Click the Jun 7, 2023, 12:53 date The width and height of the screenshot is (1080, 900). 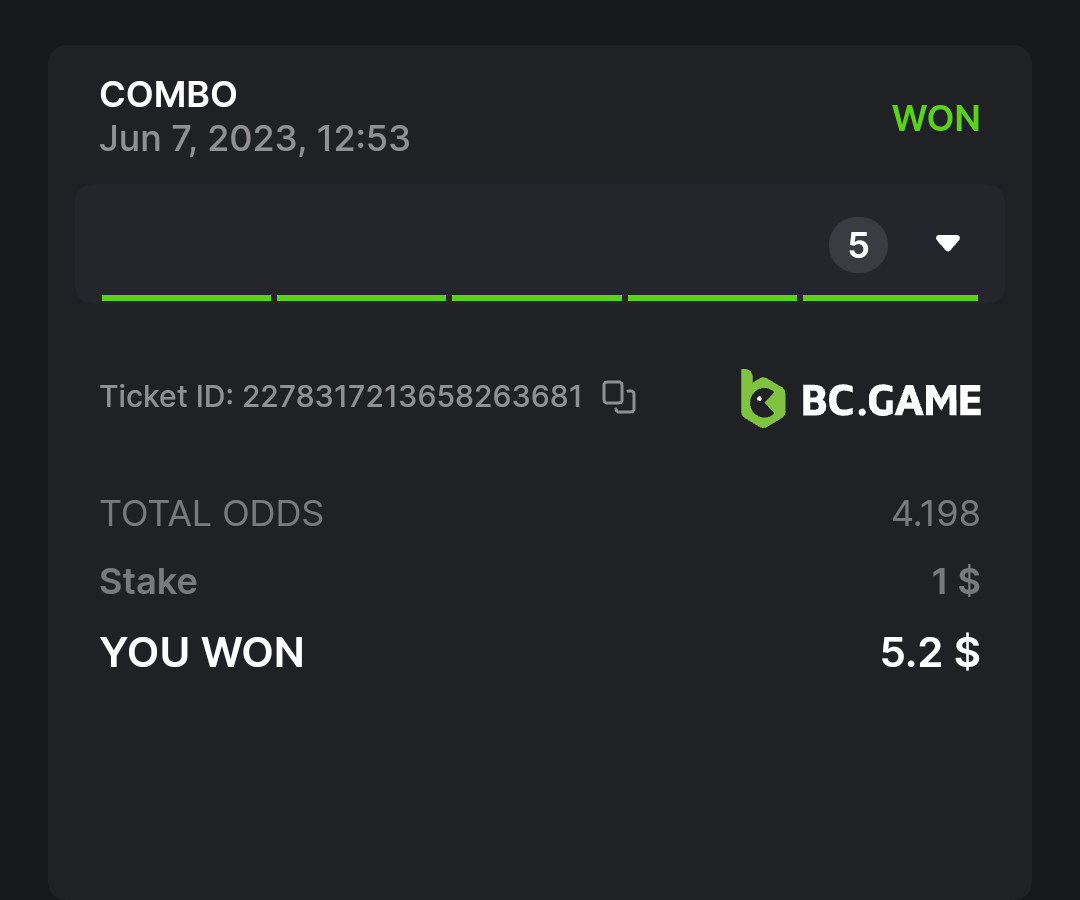click(x=255, y=138)
